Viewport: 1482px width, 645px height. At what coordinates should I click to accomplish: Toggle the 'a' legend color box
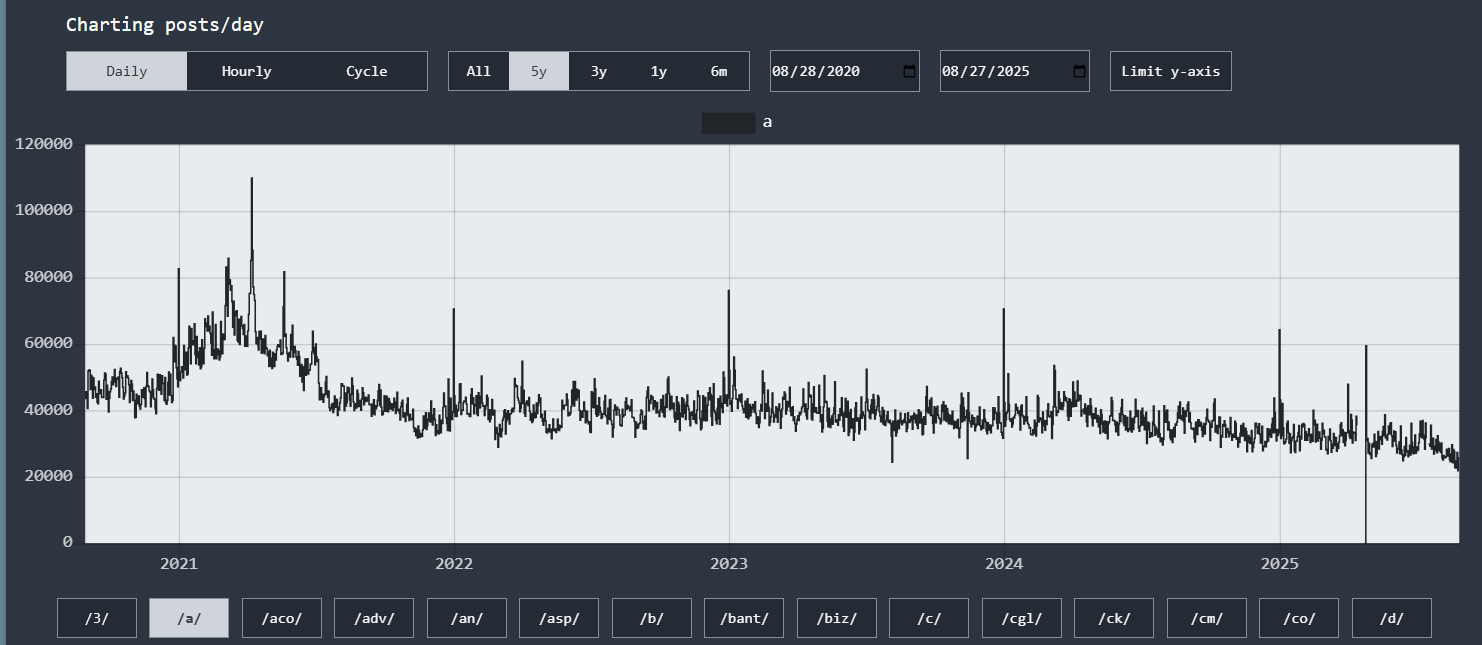[728, 123]
